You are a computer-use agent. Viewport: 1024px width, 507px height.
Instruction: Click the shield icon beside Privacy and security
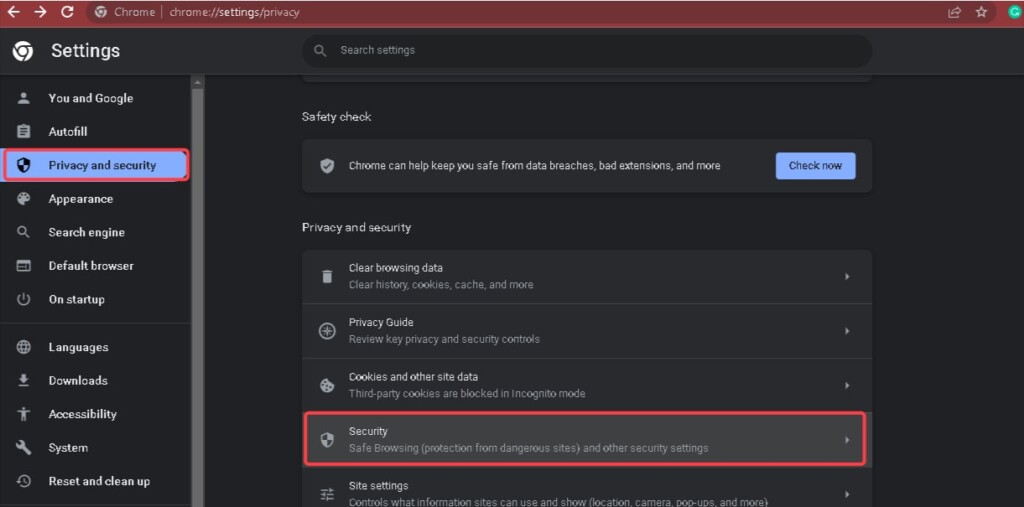pos(24,165)
